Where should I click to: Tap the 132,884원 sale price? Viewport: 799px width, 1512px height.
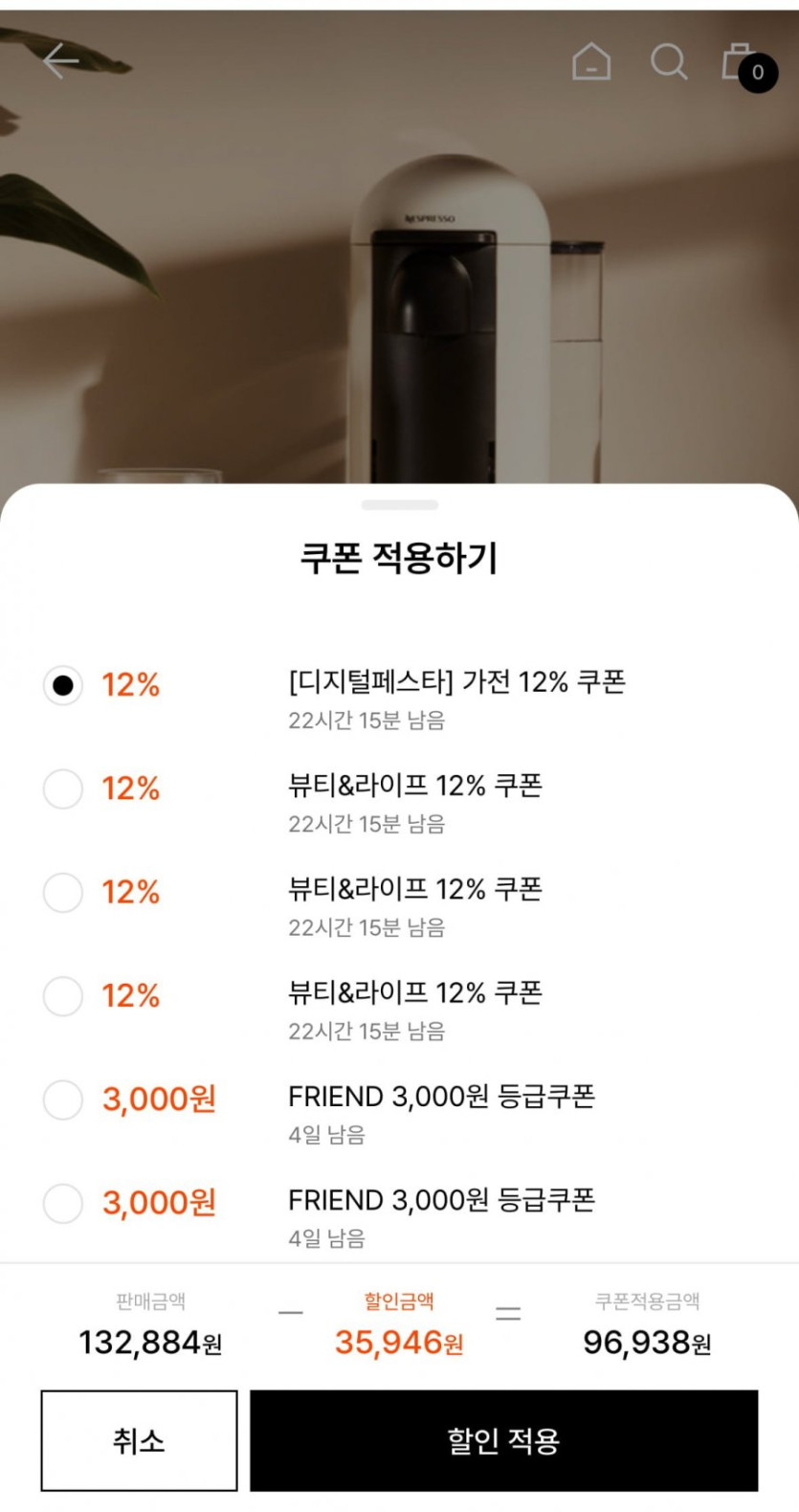150,1343
